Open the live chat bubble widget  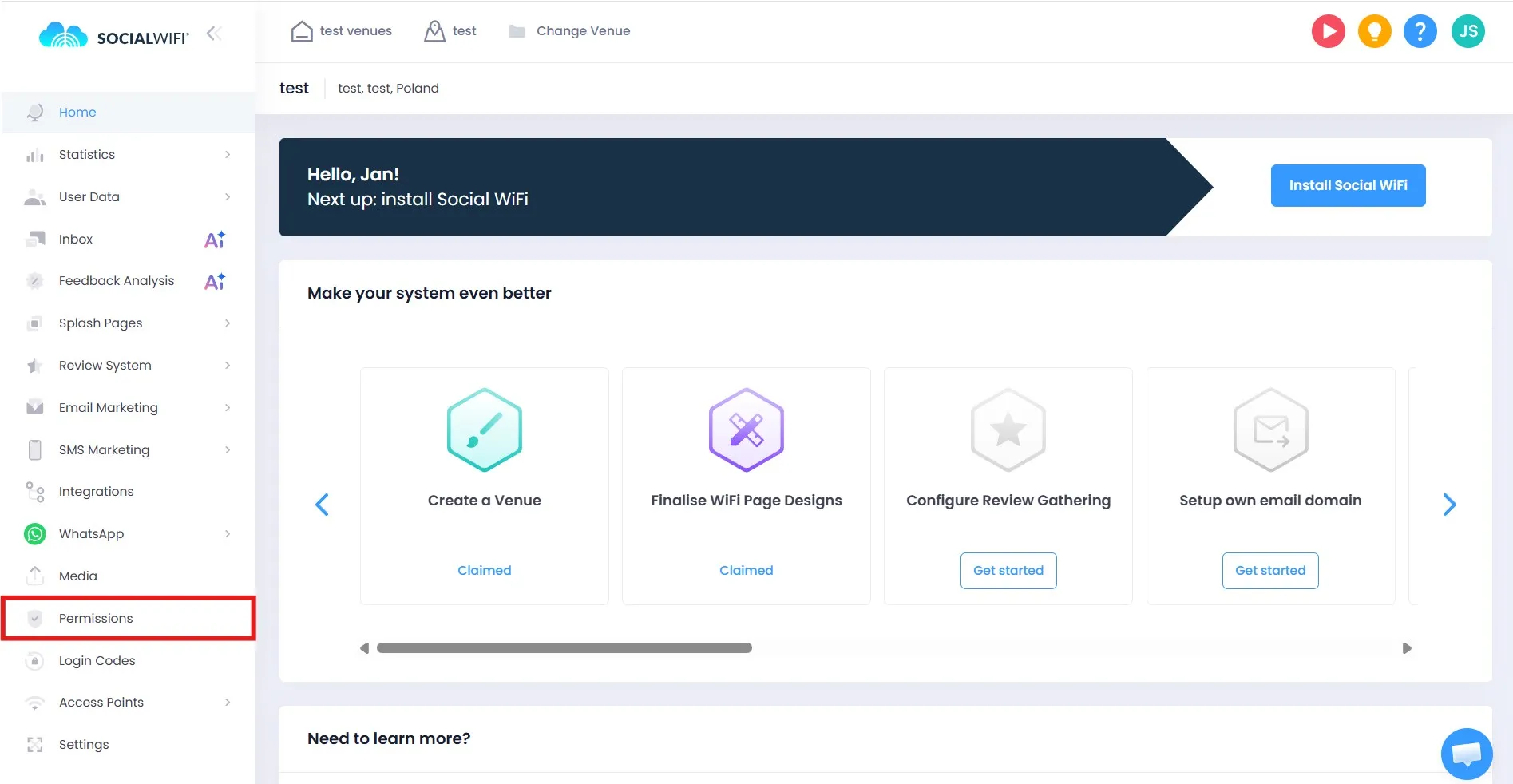(x=1467, y=754)
